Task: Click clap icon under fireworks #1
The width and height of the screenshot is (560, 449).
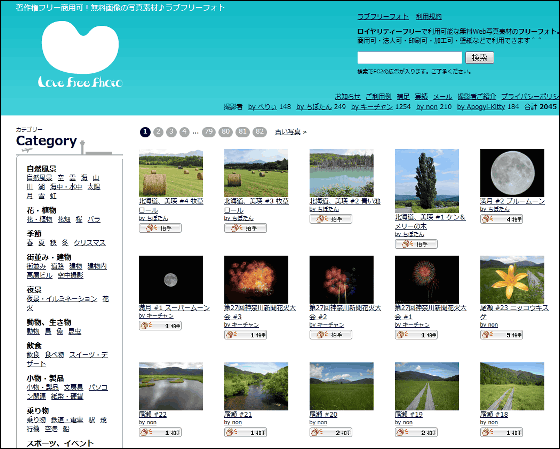Action: (416, 335)
